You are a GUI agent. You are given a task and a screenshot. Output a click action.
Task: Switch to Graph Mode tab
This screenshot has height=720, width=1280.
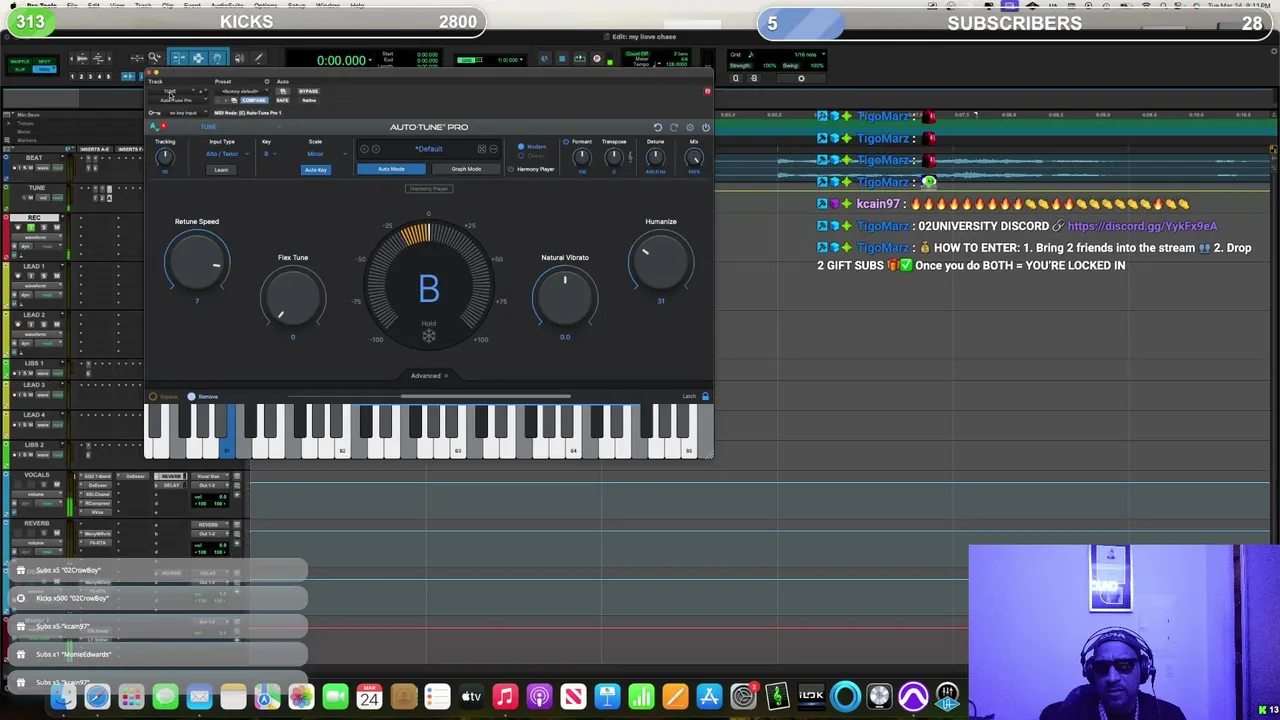coord(466,169)
